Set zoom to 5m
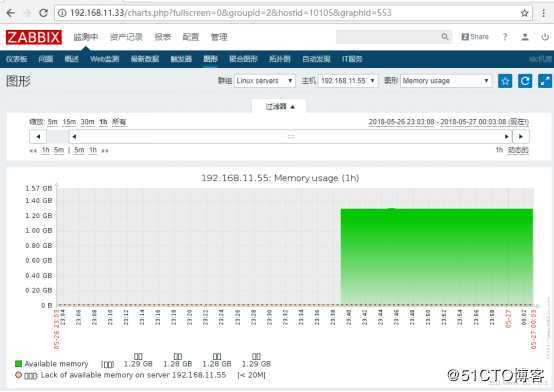Image resolution: width=554 pixels, height=392 pixels. point(53,122)
